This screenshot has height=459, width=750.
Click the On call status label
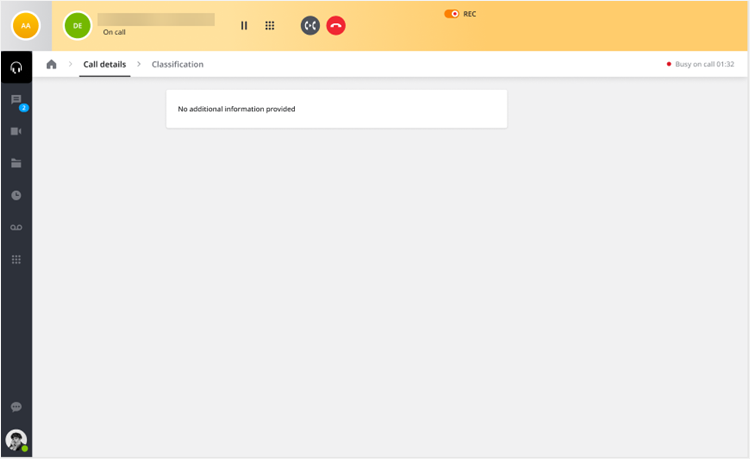(x=114, y=32)
